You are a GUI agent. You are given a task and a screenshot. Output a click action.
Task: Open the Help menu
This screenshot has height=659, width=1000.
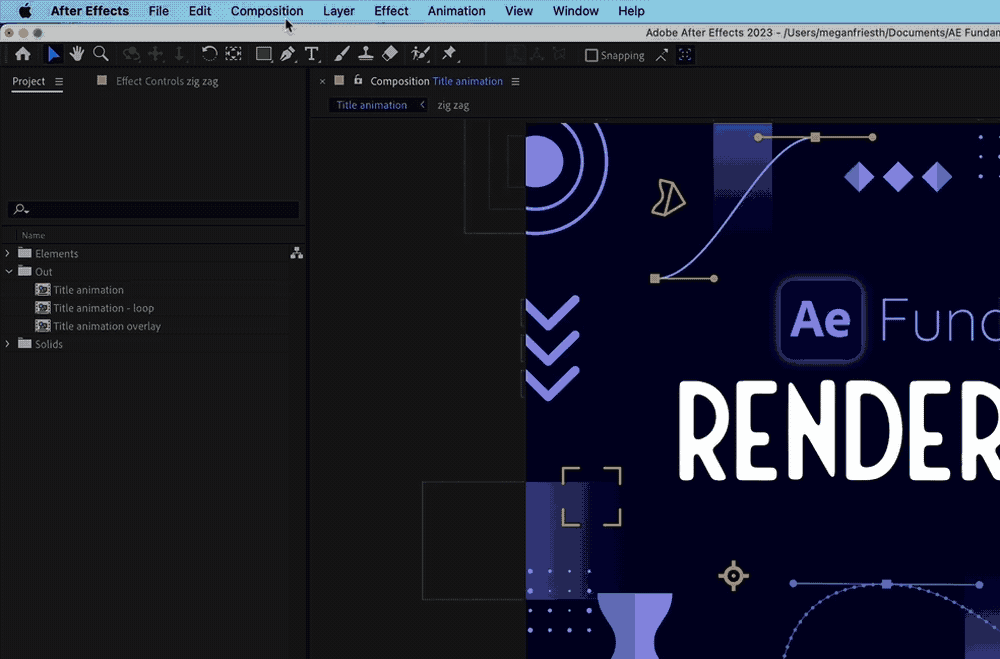point(631,11)
